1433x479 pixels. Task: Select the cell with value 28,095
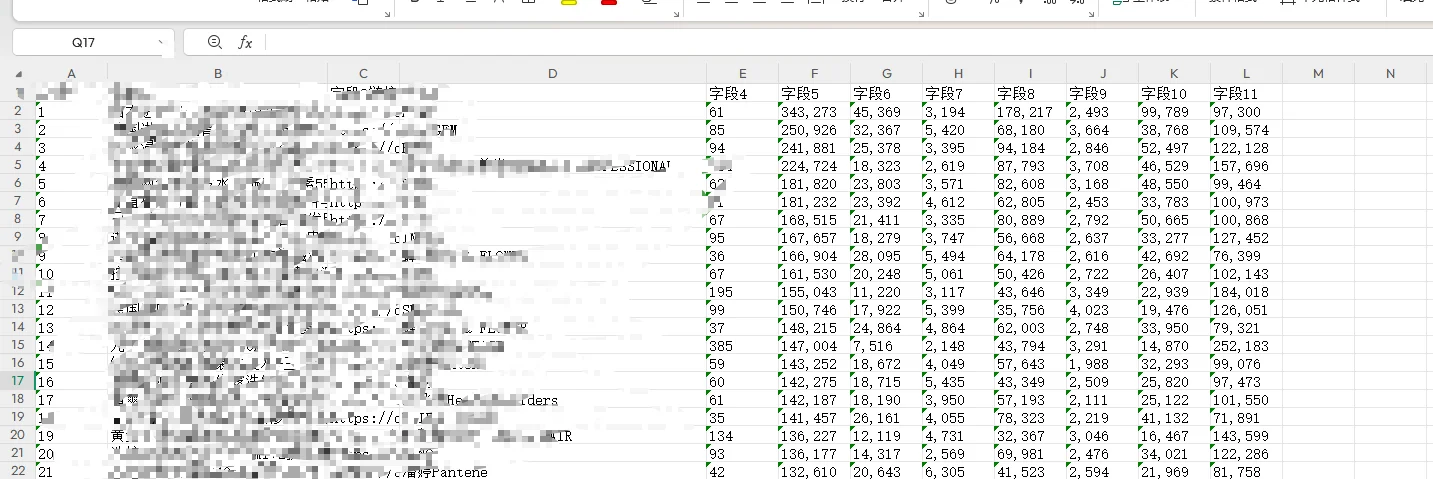(x=886, y=256)
